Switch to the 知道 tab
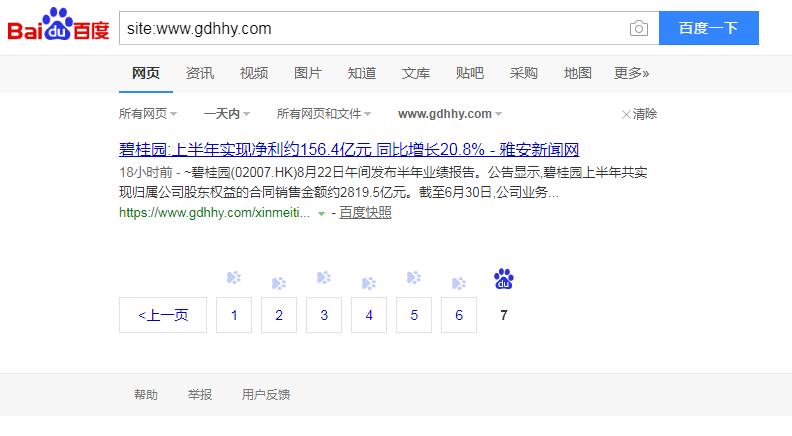 [x=362, y=73]
